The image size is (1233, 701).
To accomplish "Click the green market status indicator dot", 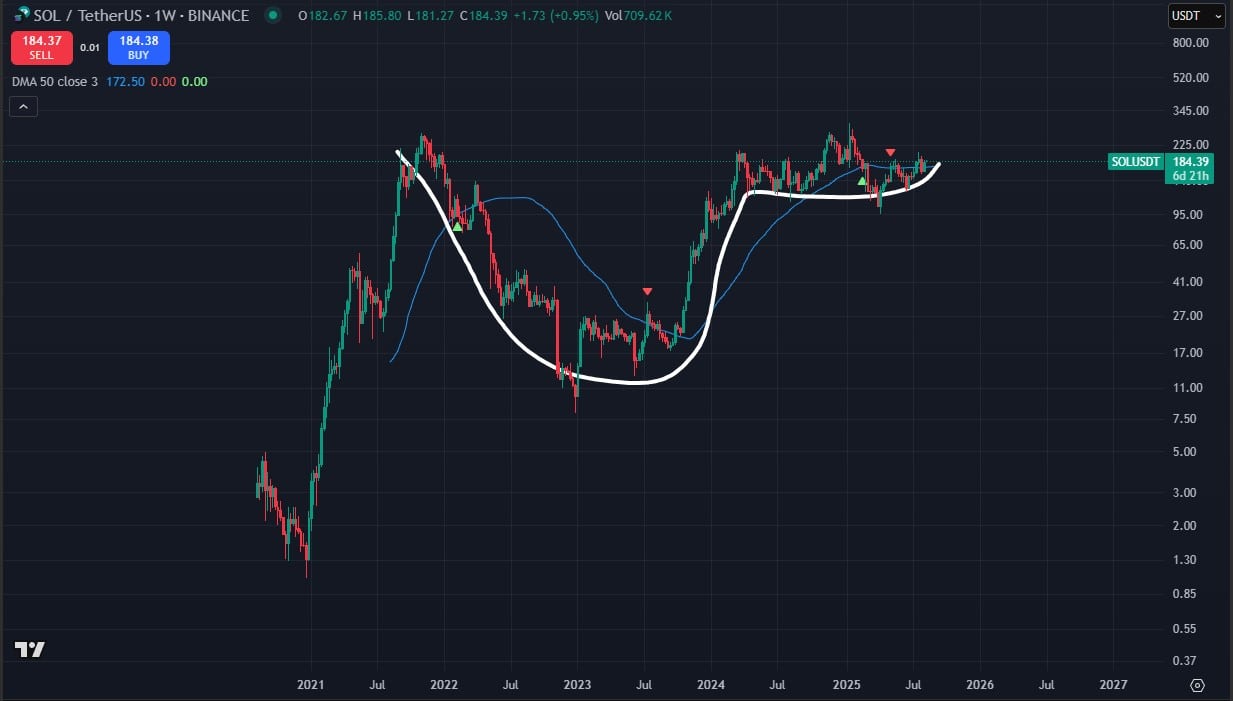I will [270, 16].
